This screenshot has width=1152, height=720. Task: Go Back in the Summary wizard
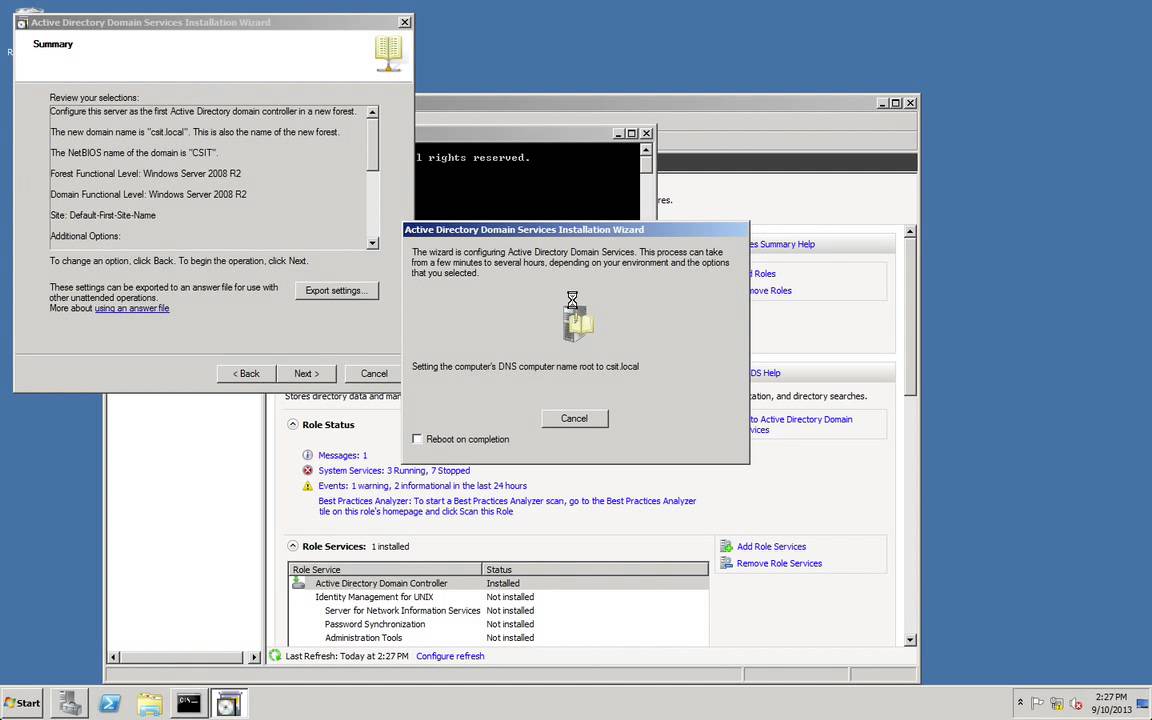(246, 373)
